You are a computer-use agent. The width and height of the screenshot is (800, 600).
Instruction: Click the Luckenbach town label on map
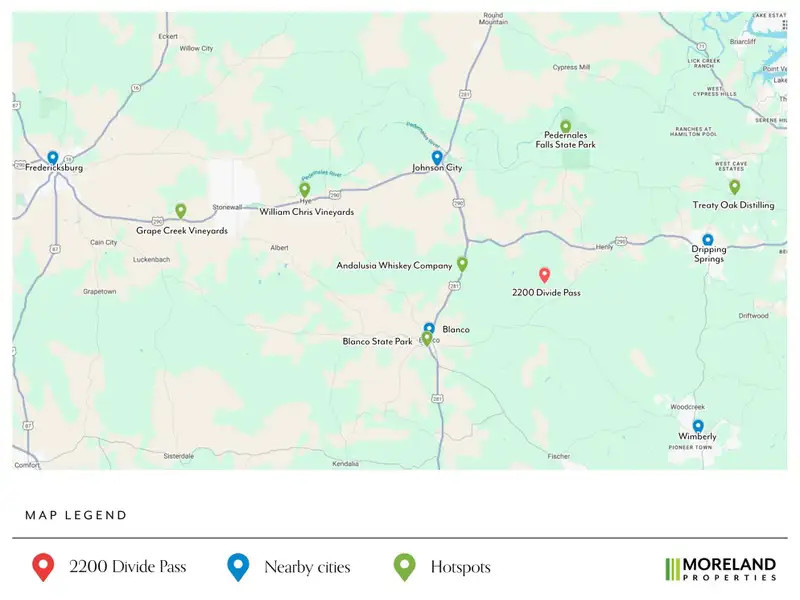[152, 260]
